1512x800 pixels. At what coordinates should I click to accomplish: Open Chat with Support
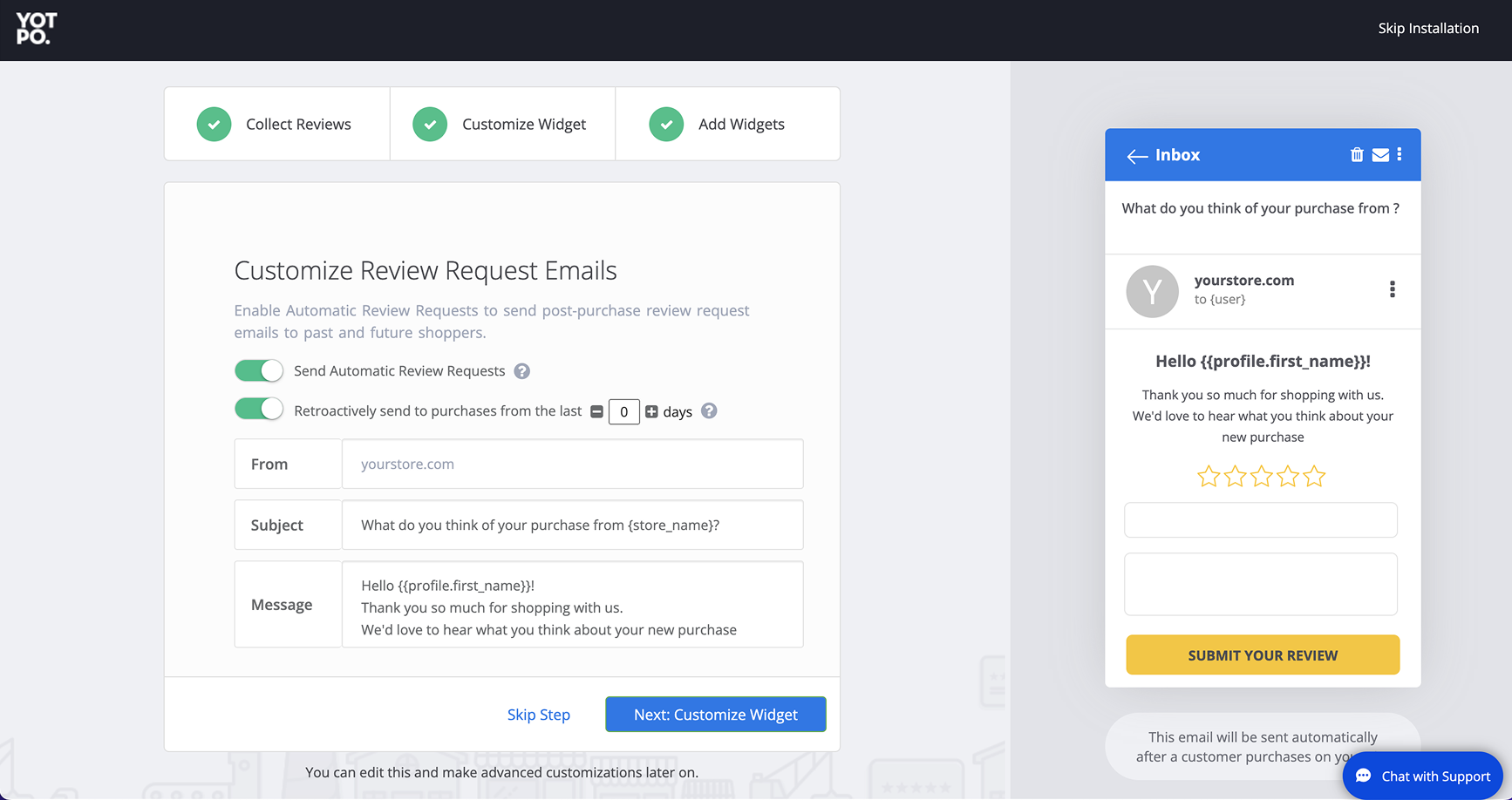click(1422, 776)
